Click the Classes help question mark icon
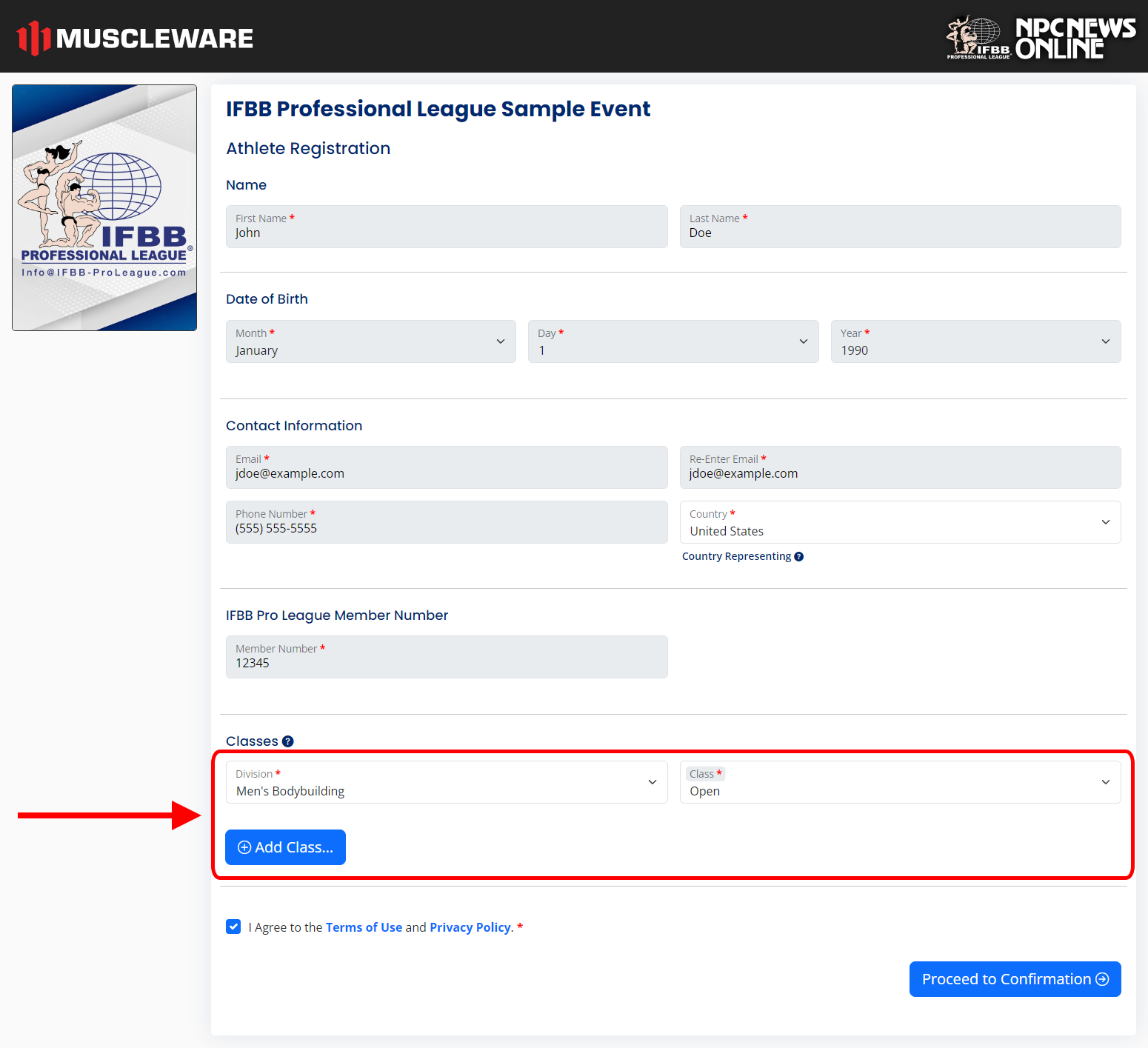Screen dimensions: 1148x1048 click(x=288, y=741)
